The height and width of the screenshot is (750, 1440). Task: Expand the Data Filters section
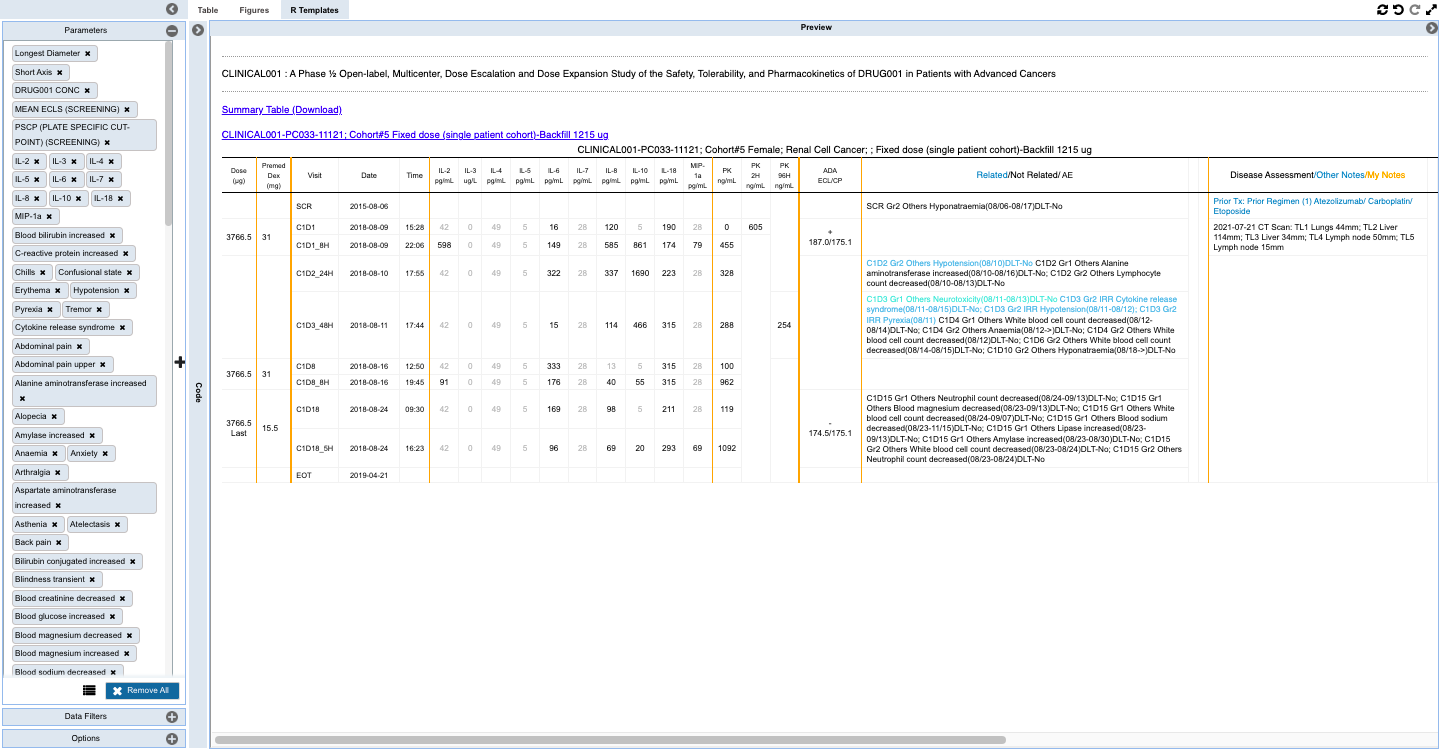pyautogui.click(x=174, y=716)
